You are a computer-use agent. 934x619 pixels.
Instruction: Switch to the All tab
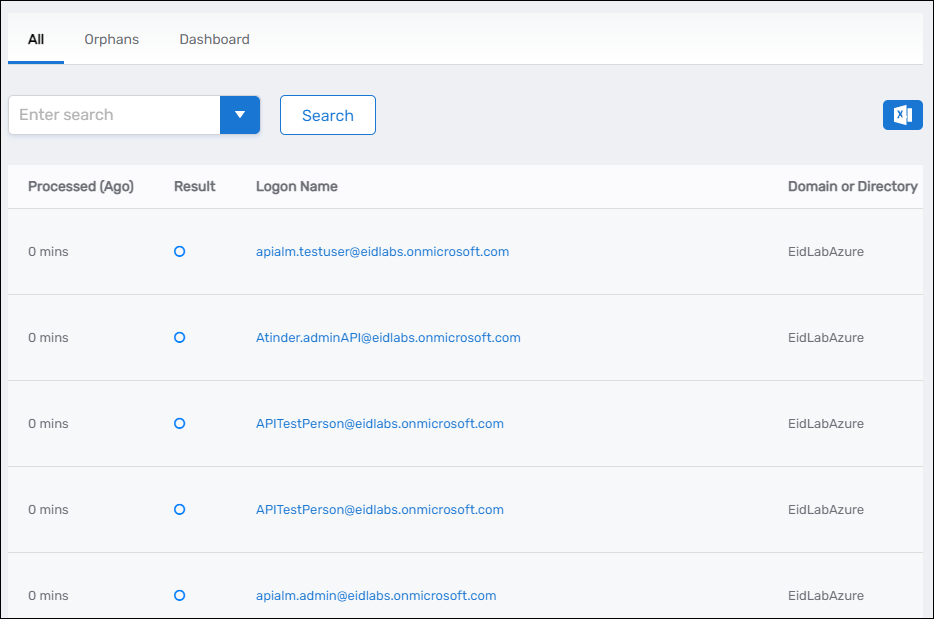tap(36, 40)
